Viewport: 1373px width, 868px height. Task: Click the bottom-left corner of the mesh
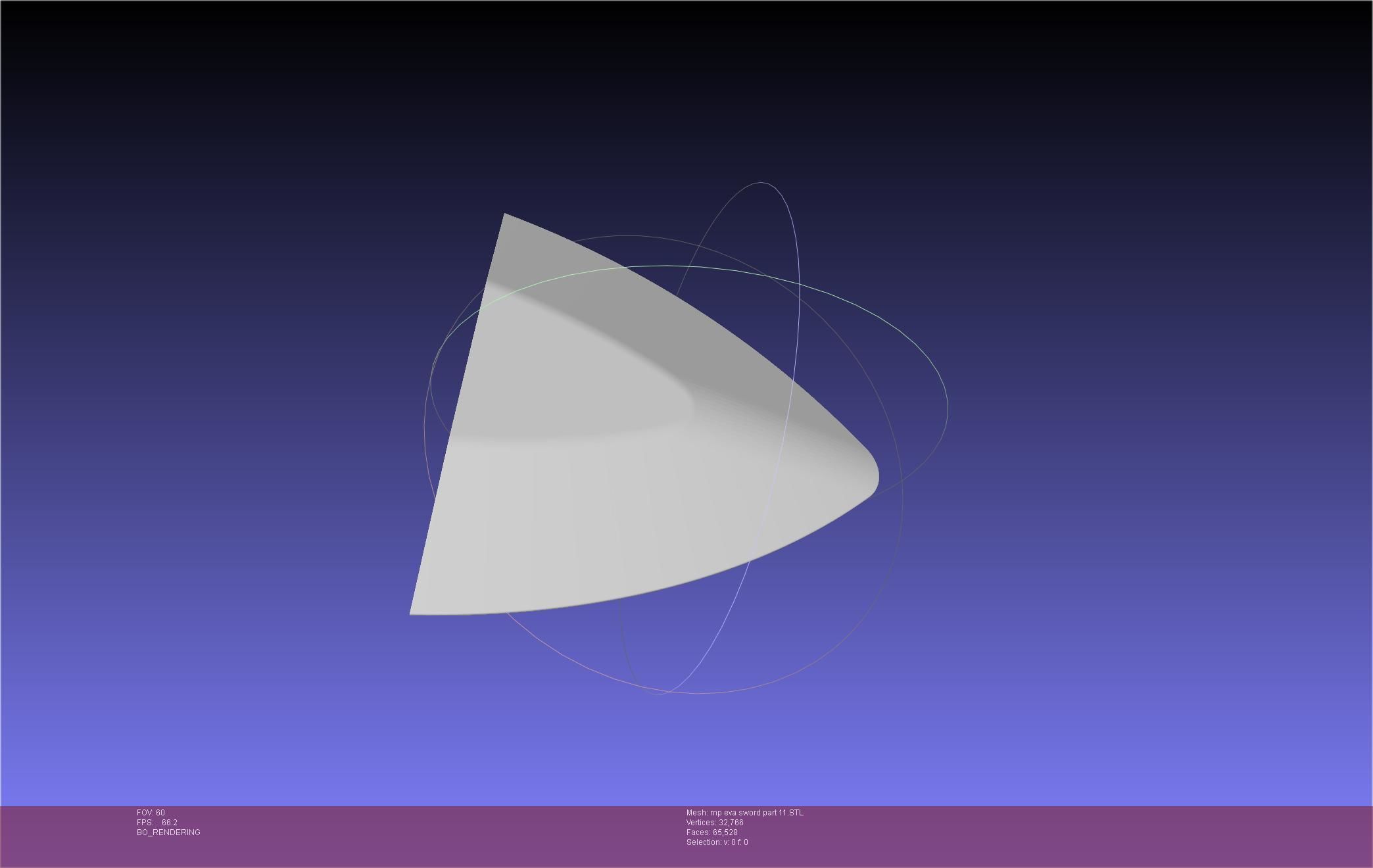pos(413,612)
